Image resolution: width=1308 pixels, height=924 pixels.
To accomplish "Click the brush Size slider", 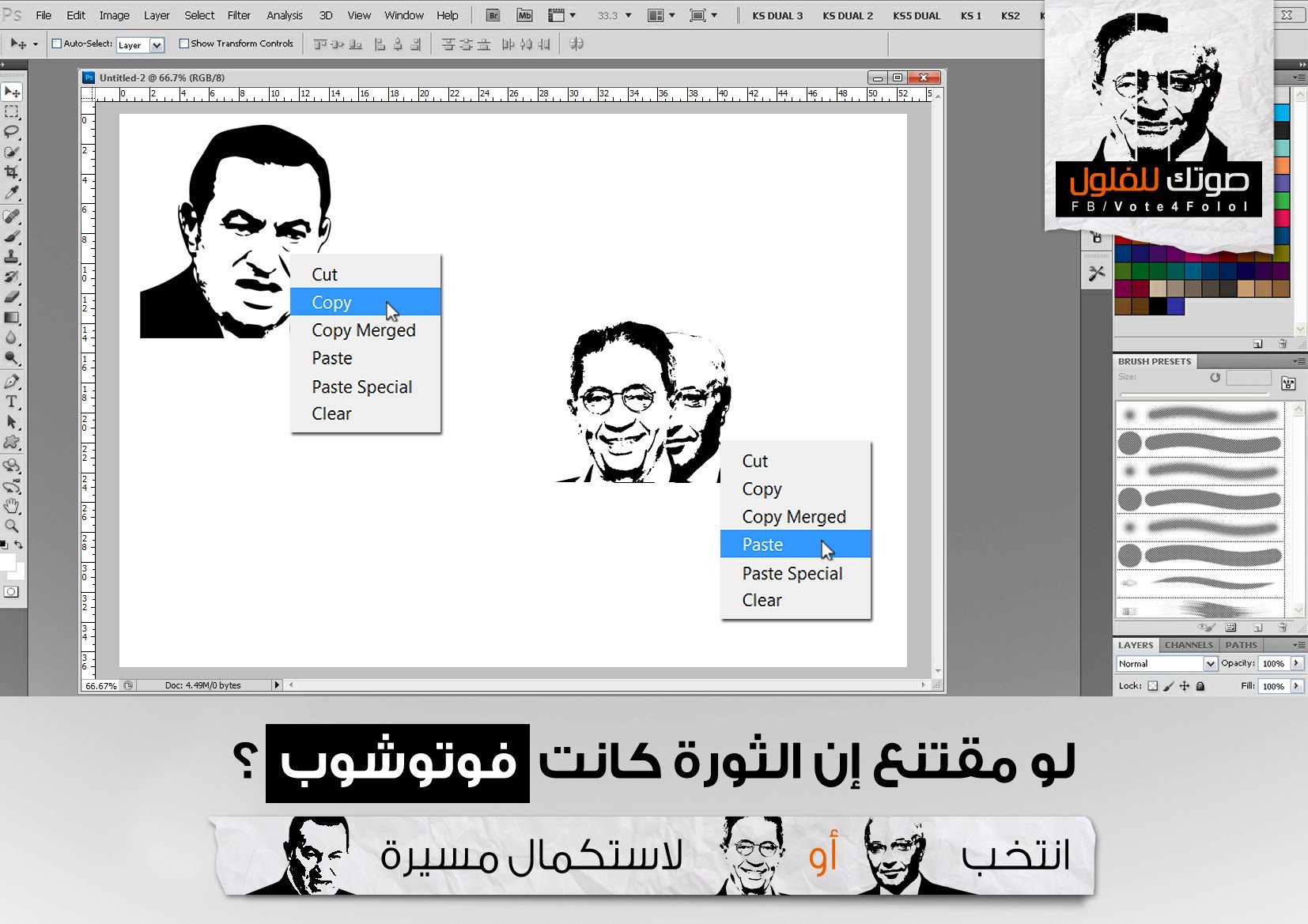I will click(1194, 394).
